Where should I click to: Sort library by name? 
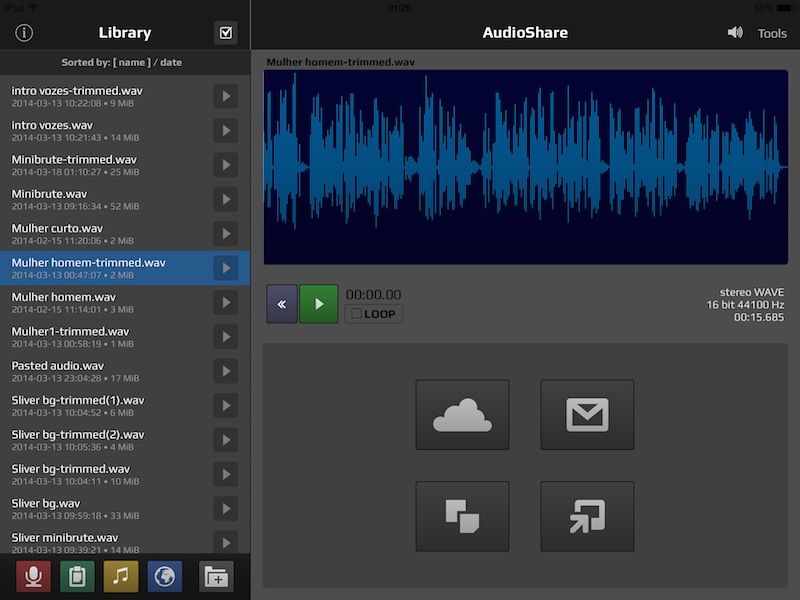pyautogui.click(x=132, y=62)
